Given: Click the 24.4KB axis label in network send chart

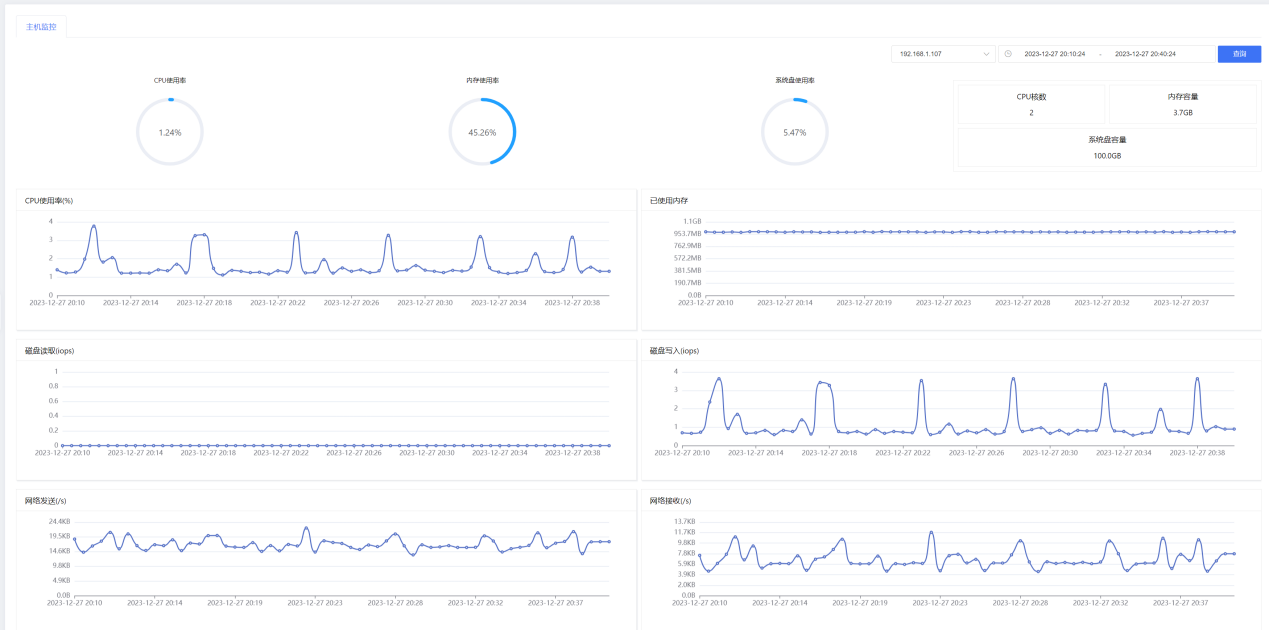Looking at the screenshot, I should coord(59,522).
